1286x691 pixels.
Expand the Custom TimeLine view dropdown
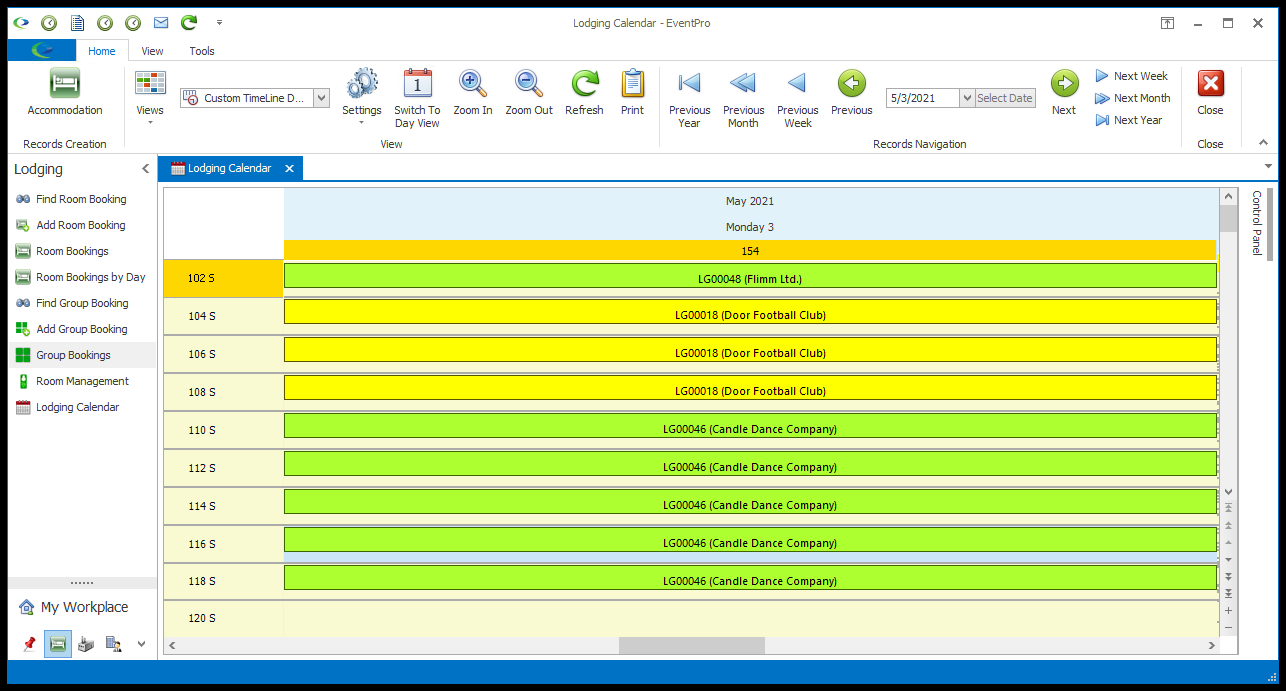point(321,98)
